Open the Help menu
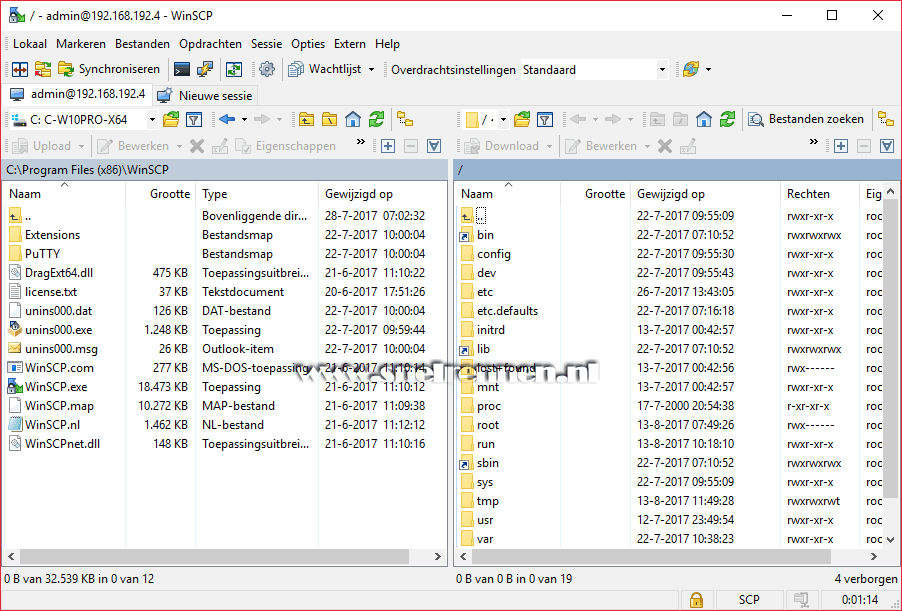 click(387, 44)
